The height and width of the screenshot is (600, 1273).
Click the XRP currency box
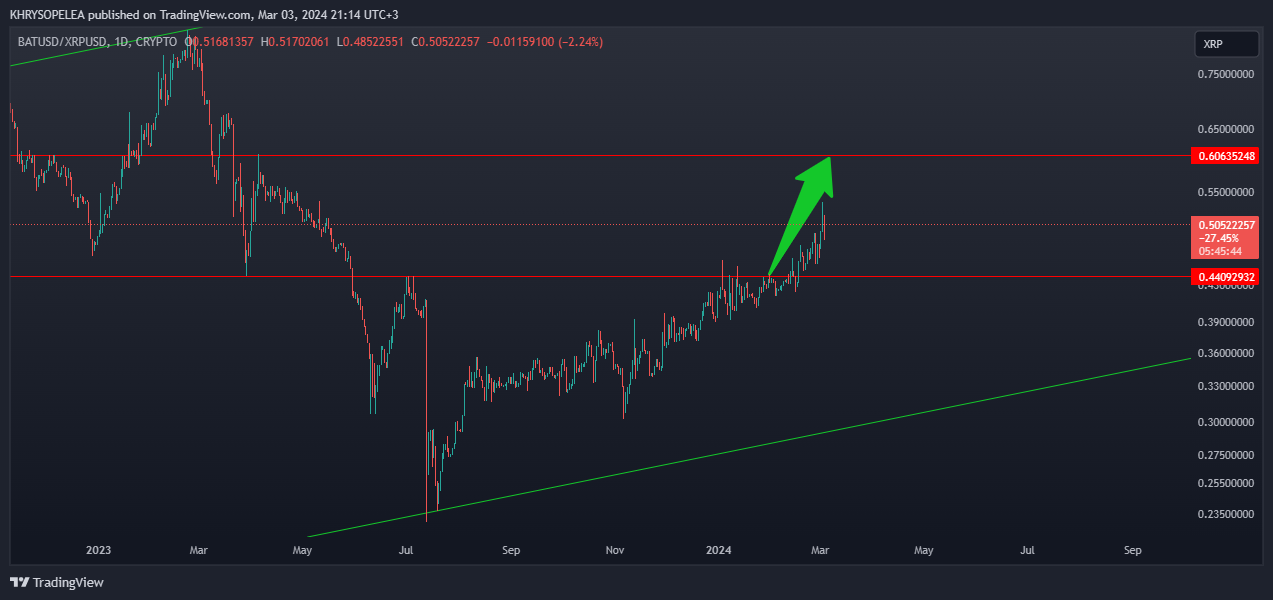[x=1227, y=45]
